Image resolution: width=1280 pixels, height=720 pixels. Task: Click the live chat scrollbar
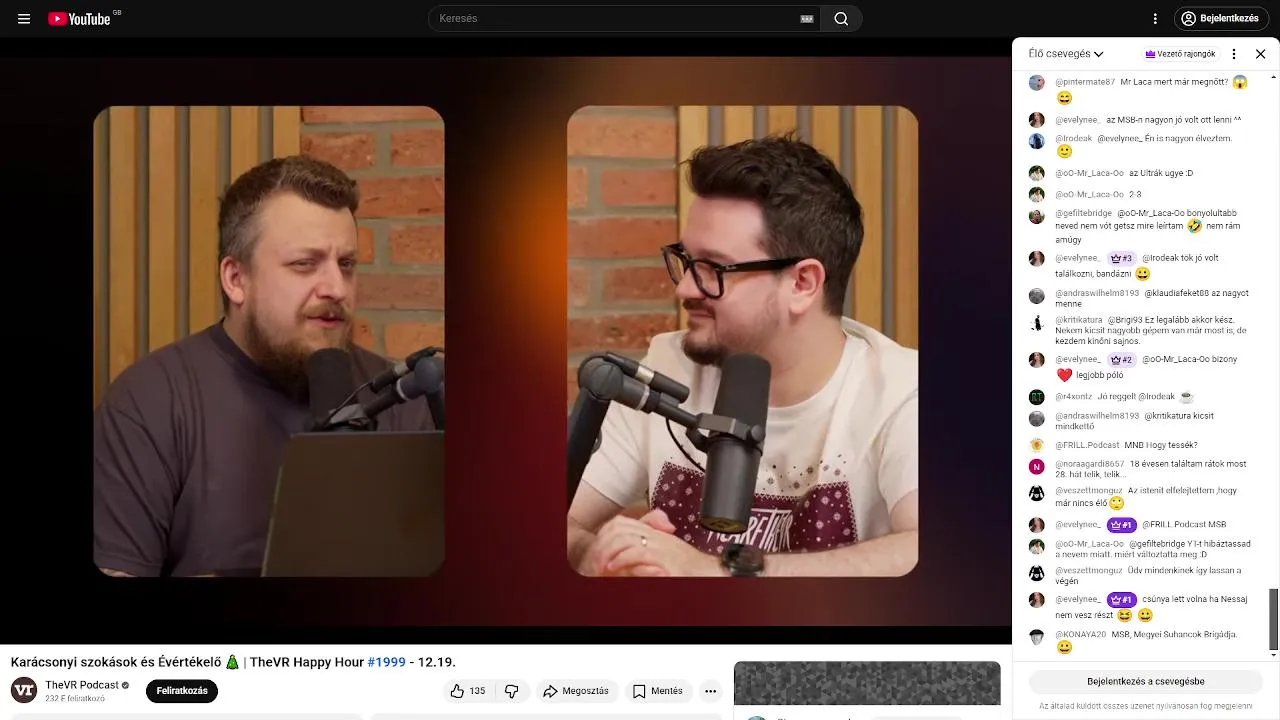[x=1273, y=620]
